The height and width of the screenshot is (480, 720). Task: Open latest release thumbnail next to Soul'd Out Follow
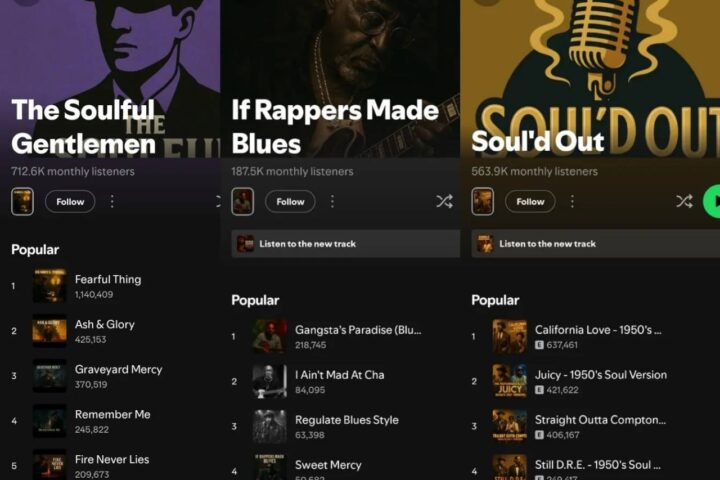[x=483, y=202]
